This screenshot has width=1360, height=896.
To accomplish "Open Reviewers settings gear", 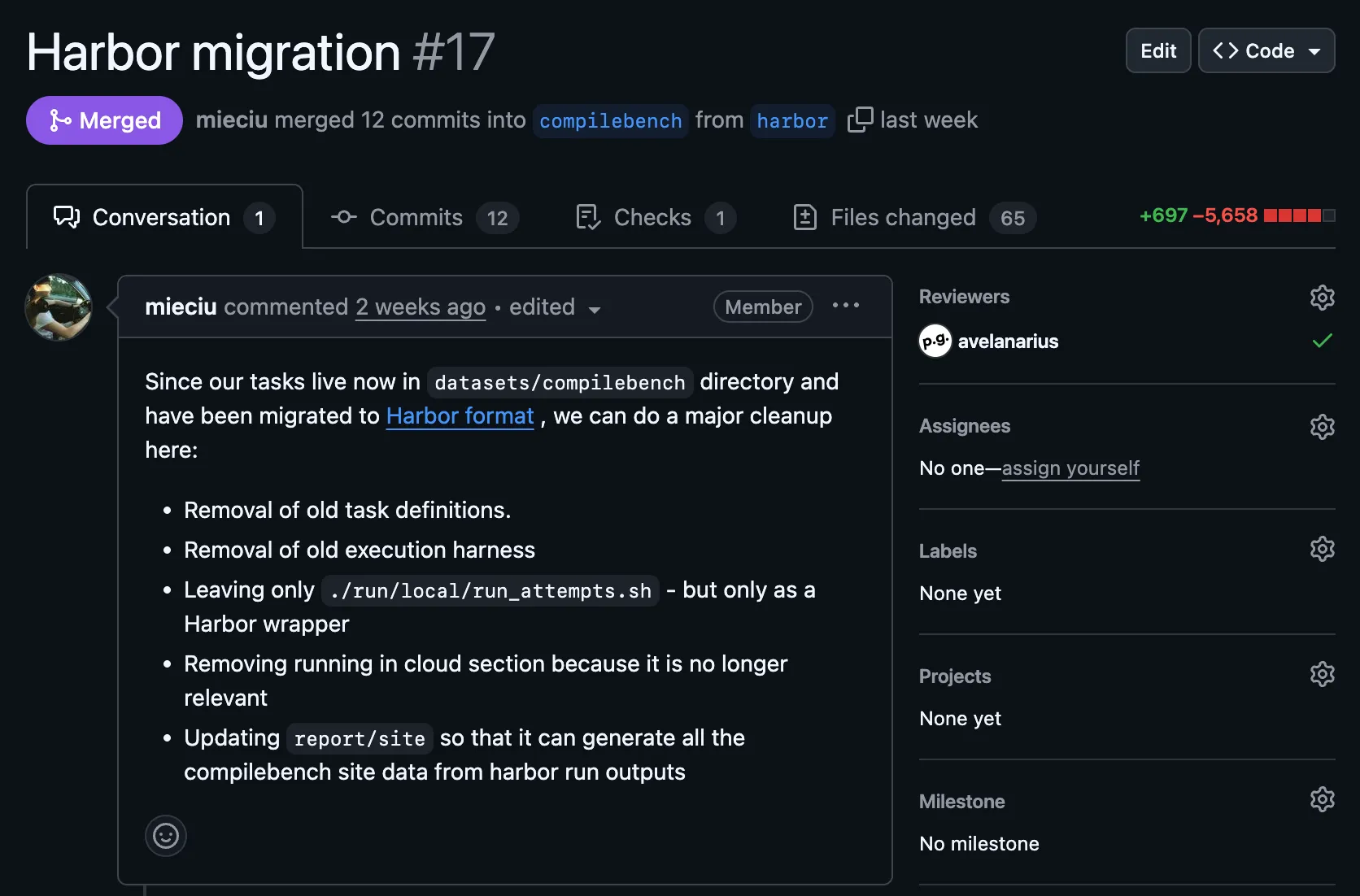I will pyautogui.click(x=1321, y=298).
